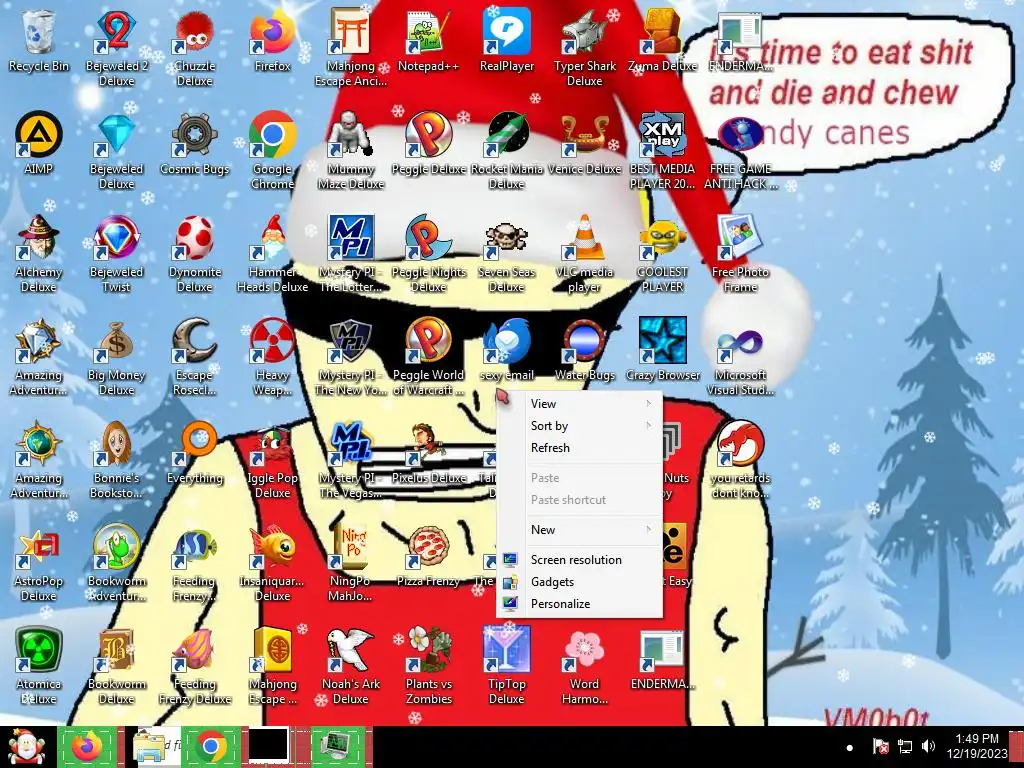The width and height of the screenshot is (1024, 768).
Task: Click Heavy Weapon radiation icon
Action: [x=272, y=341]
